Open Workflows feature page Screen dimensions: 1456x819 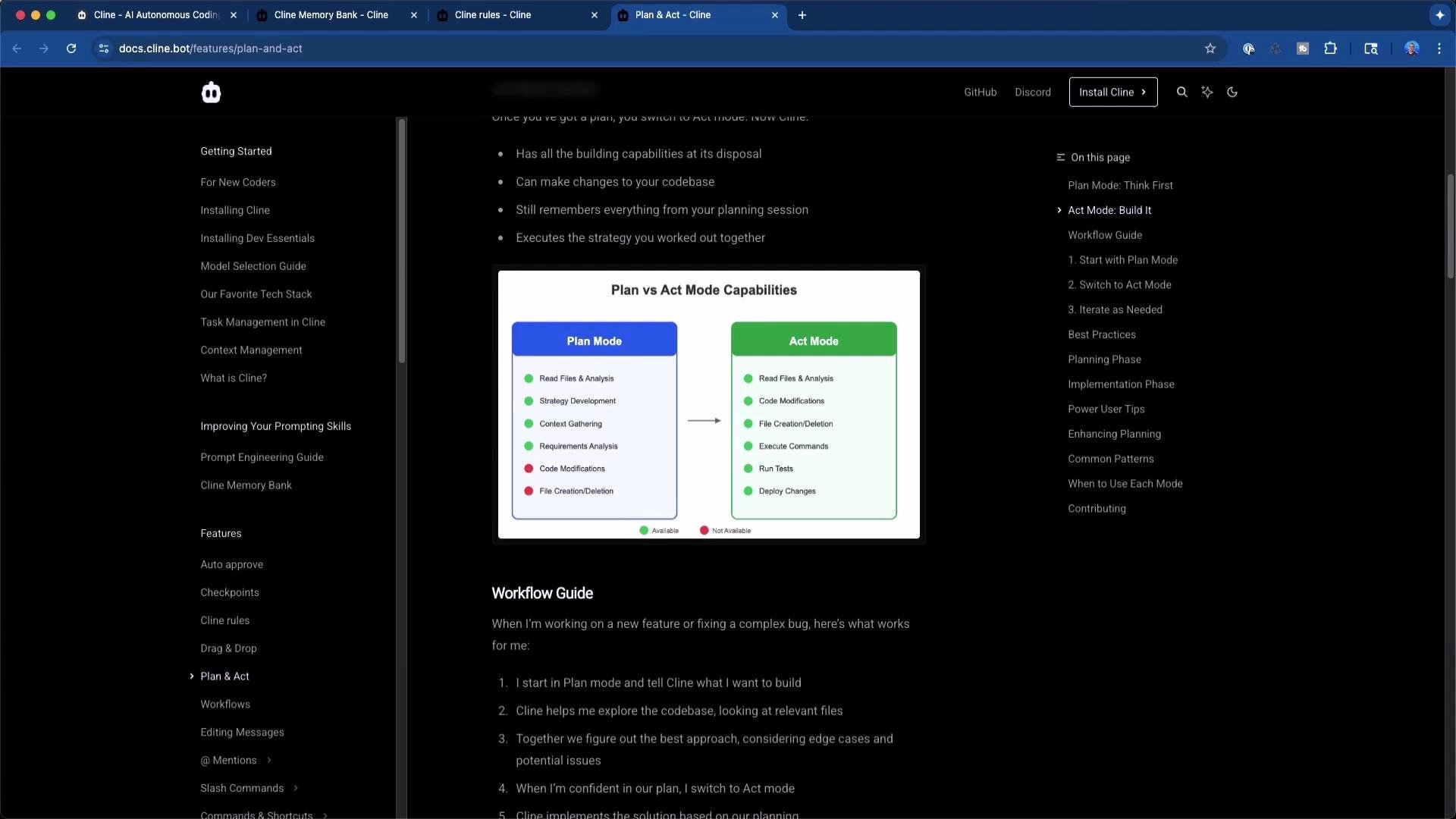tap(224, 704)
